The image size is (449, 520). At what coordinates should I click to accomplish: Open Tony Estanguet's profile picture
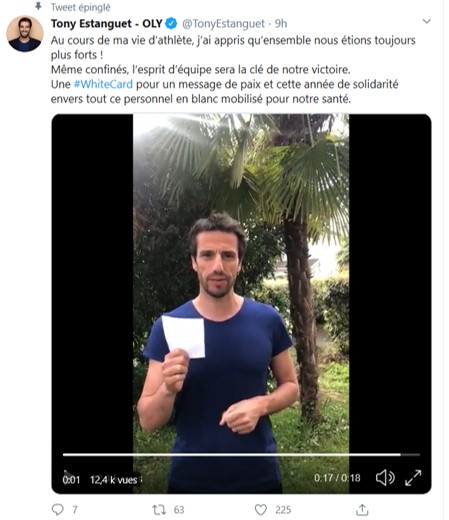point(25,33)
